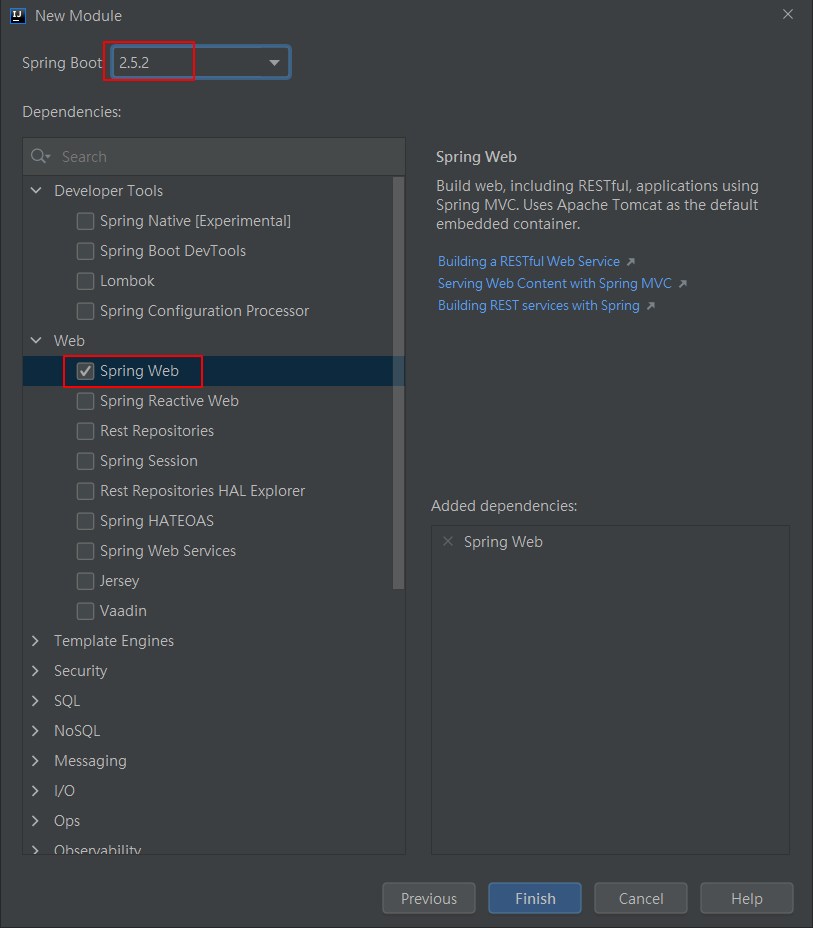Click the Developer Tools label

click(108, 191)
